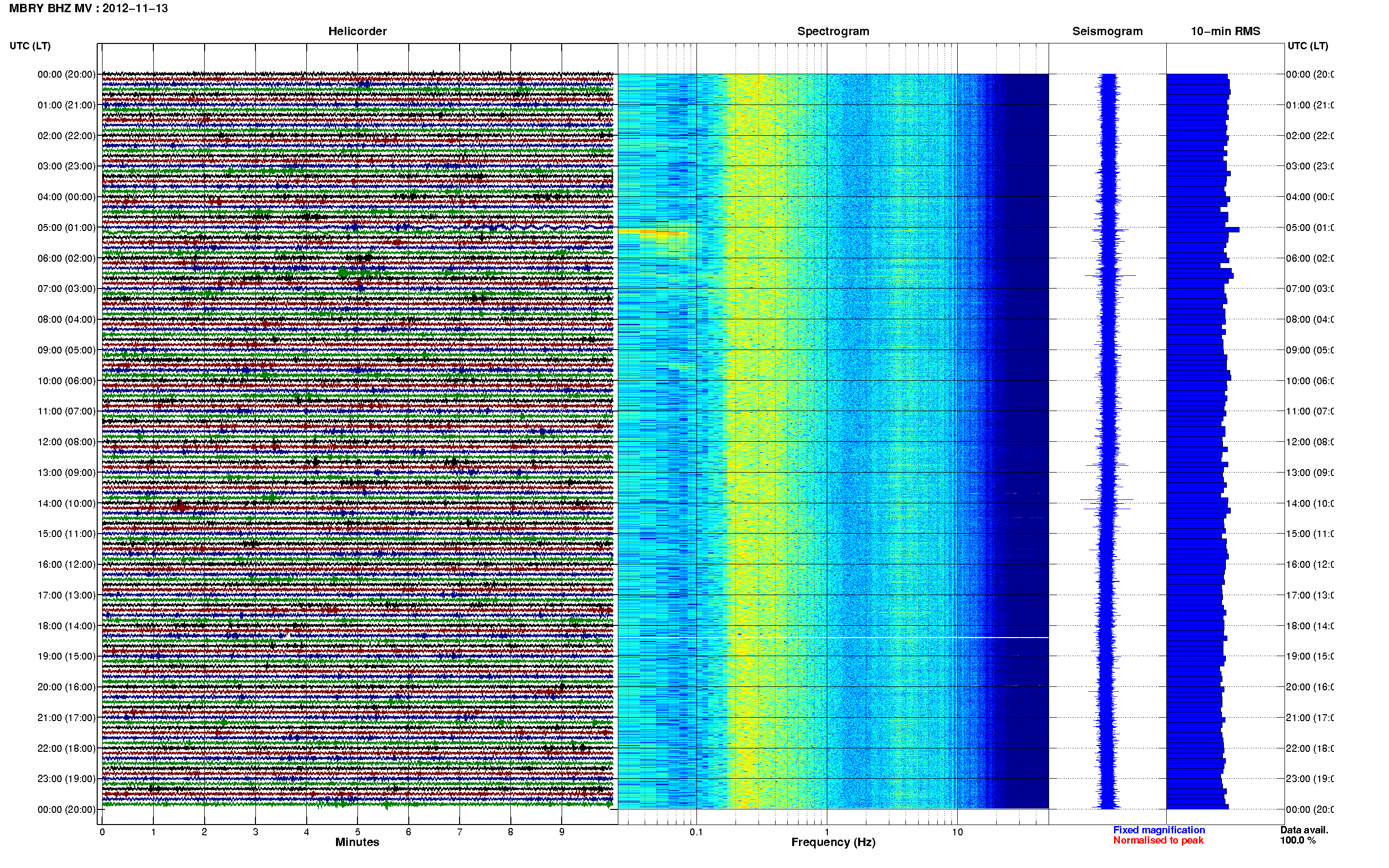Select the "14:00 (10:00)" helicorder time label
This screenshot has width=1389, height=868.
pyautogui.click(x=66, y=503)
